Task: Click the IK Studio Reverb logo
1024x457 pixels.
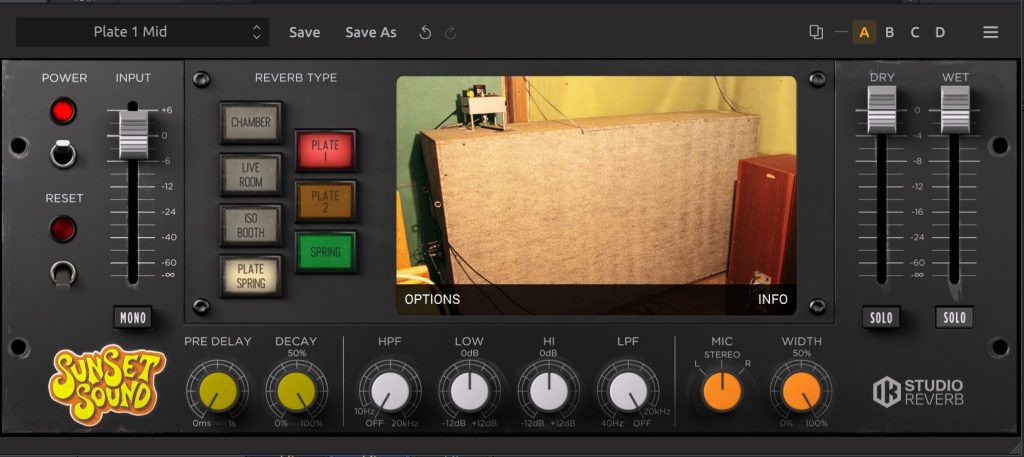Action: [x=918, y=392]
